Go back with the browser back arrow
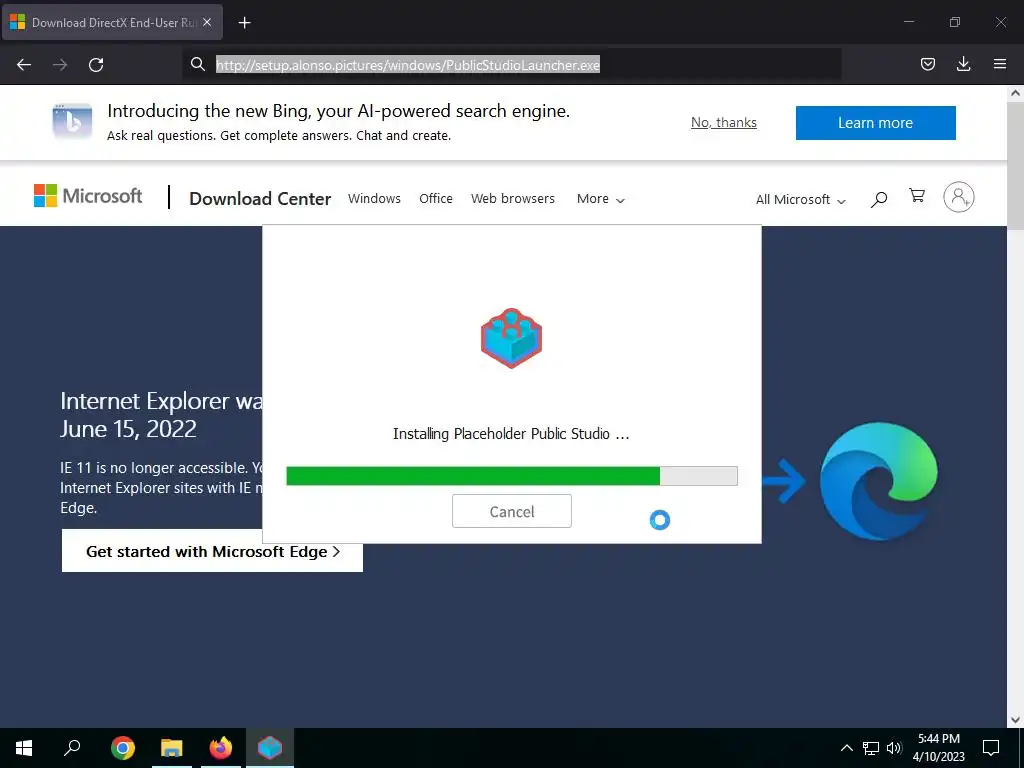The height and width of the screenshot is (768, 1024). click(24, 65)
